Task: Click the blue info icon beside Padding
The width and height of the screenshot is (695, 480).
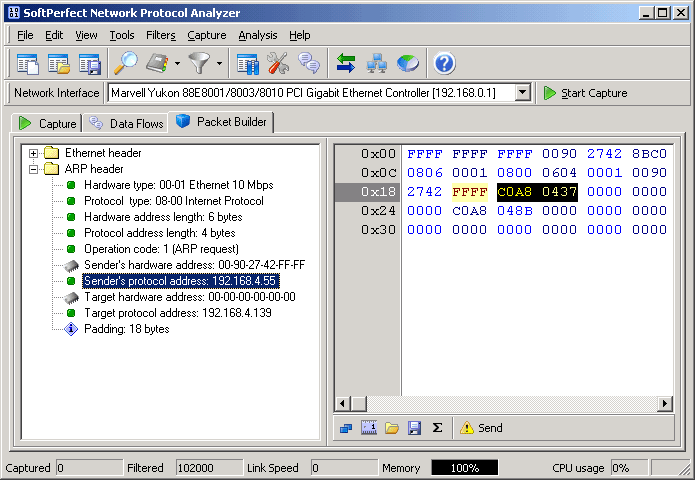Action: coord(71,329)
